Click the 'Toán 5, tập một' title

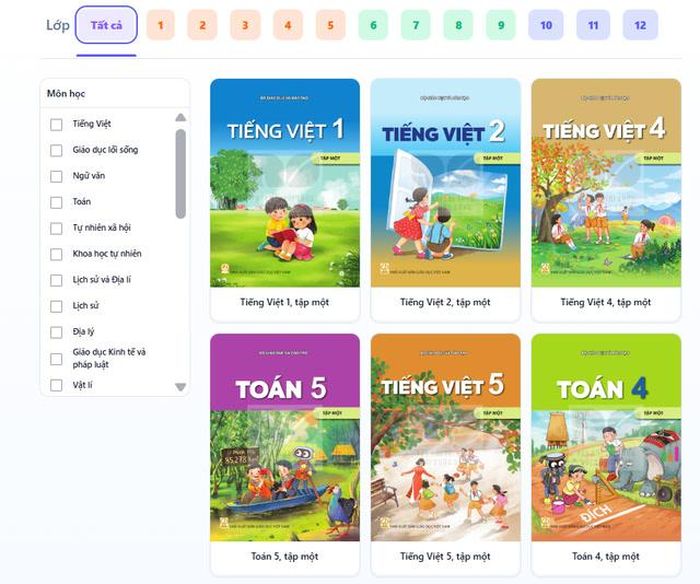click(x=284, y=556)
